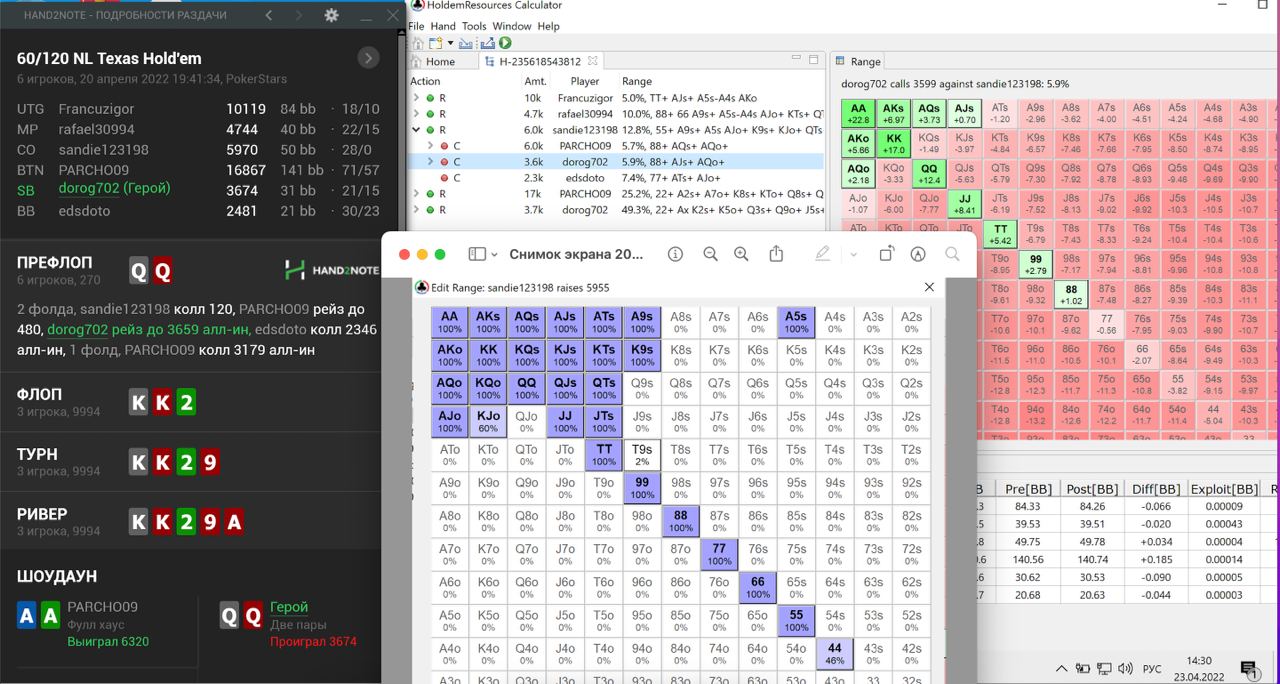
Task: Expand the PARCHO09 raise 17k row
Action: 417,193
